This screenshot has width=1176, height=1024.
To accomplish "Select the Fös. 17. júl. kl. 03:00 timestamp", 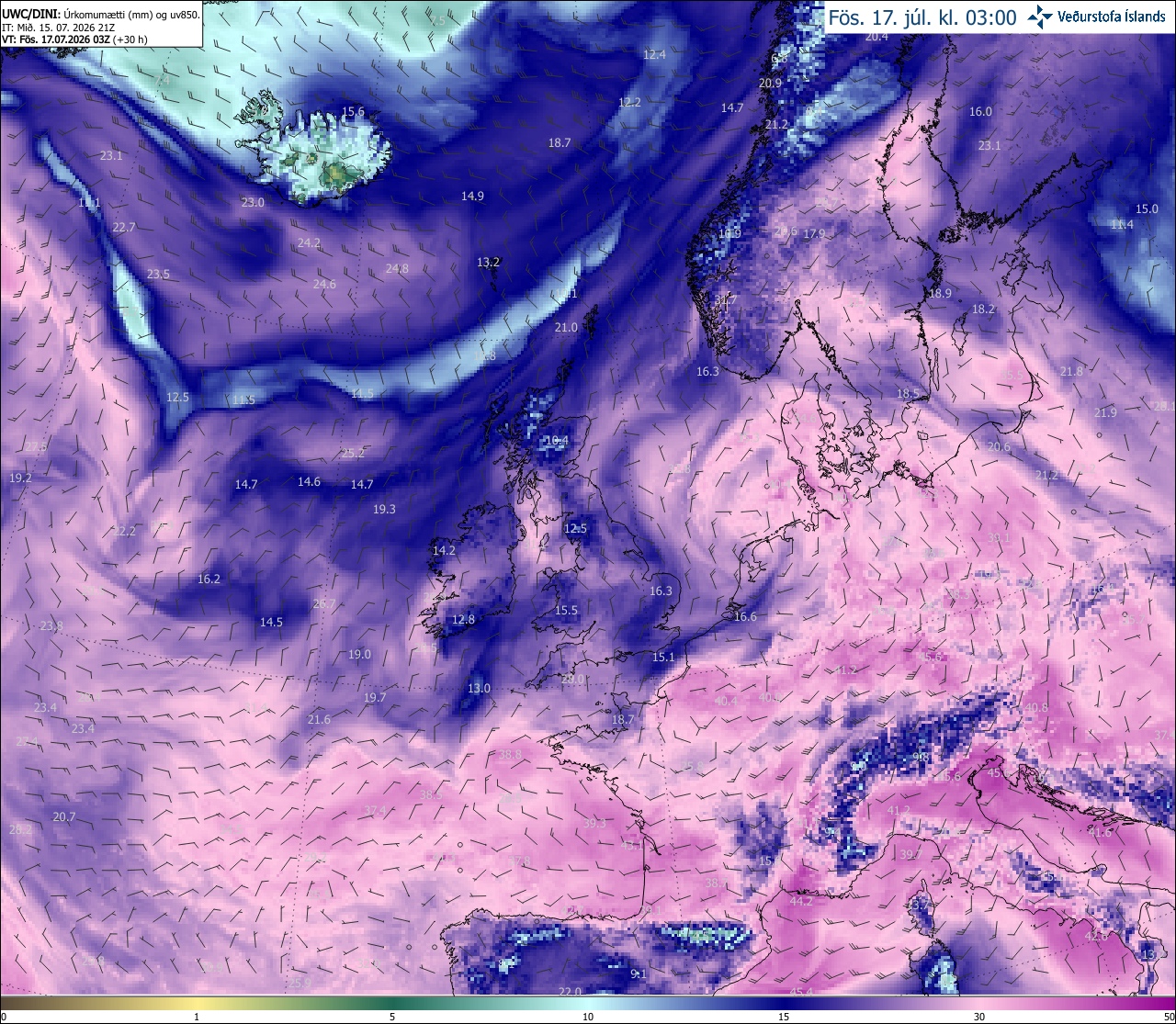I will (x=922, y=17).
